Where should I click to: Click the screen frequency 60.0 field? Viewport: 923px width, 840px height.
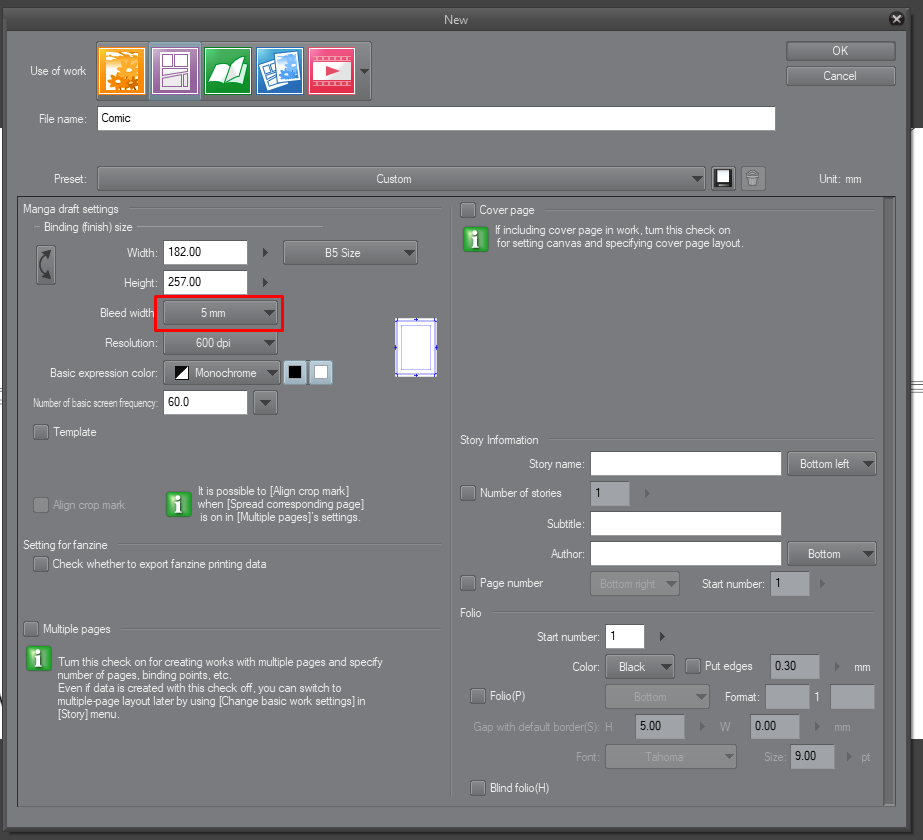pos(205,403)
